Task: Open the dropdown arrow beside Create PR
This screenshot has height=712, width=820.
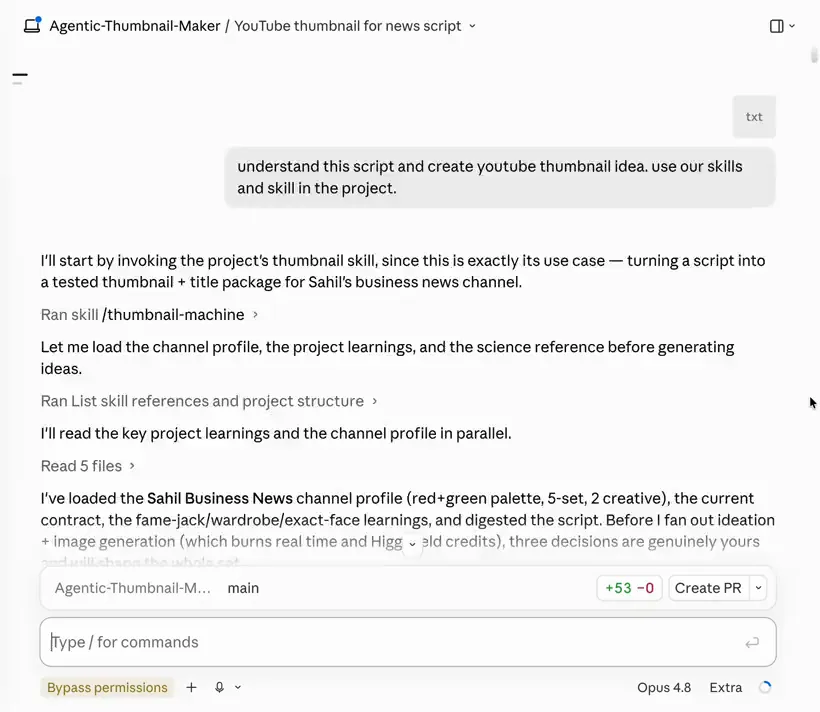Action: click(758, 588)
